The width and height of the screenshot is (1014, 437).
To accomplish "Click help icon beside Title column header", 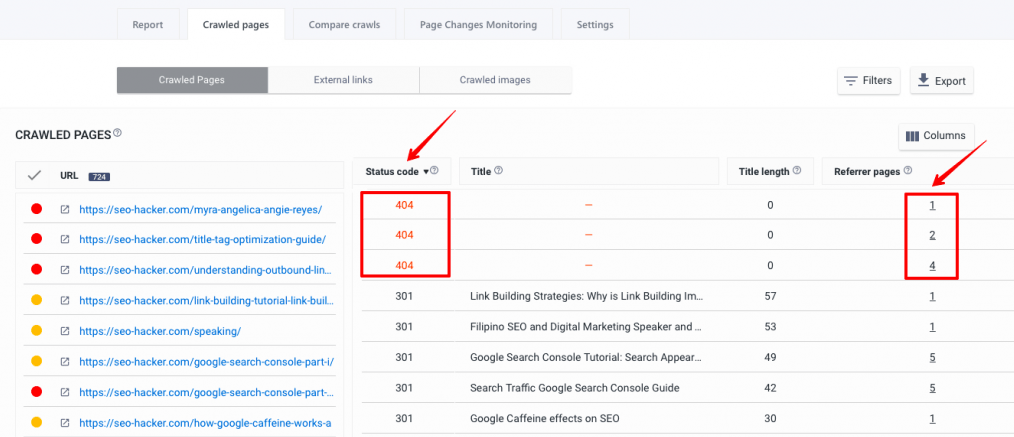I will pos(498,171).
